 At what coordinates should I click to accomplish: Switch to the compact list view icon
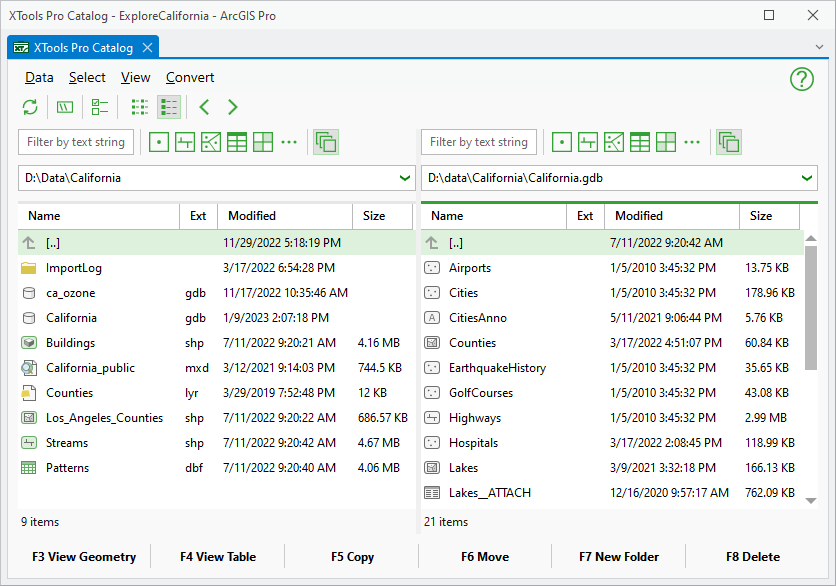pyautogui.click(x=140, y=107)
